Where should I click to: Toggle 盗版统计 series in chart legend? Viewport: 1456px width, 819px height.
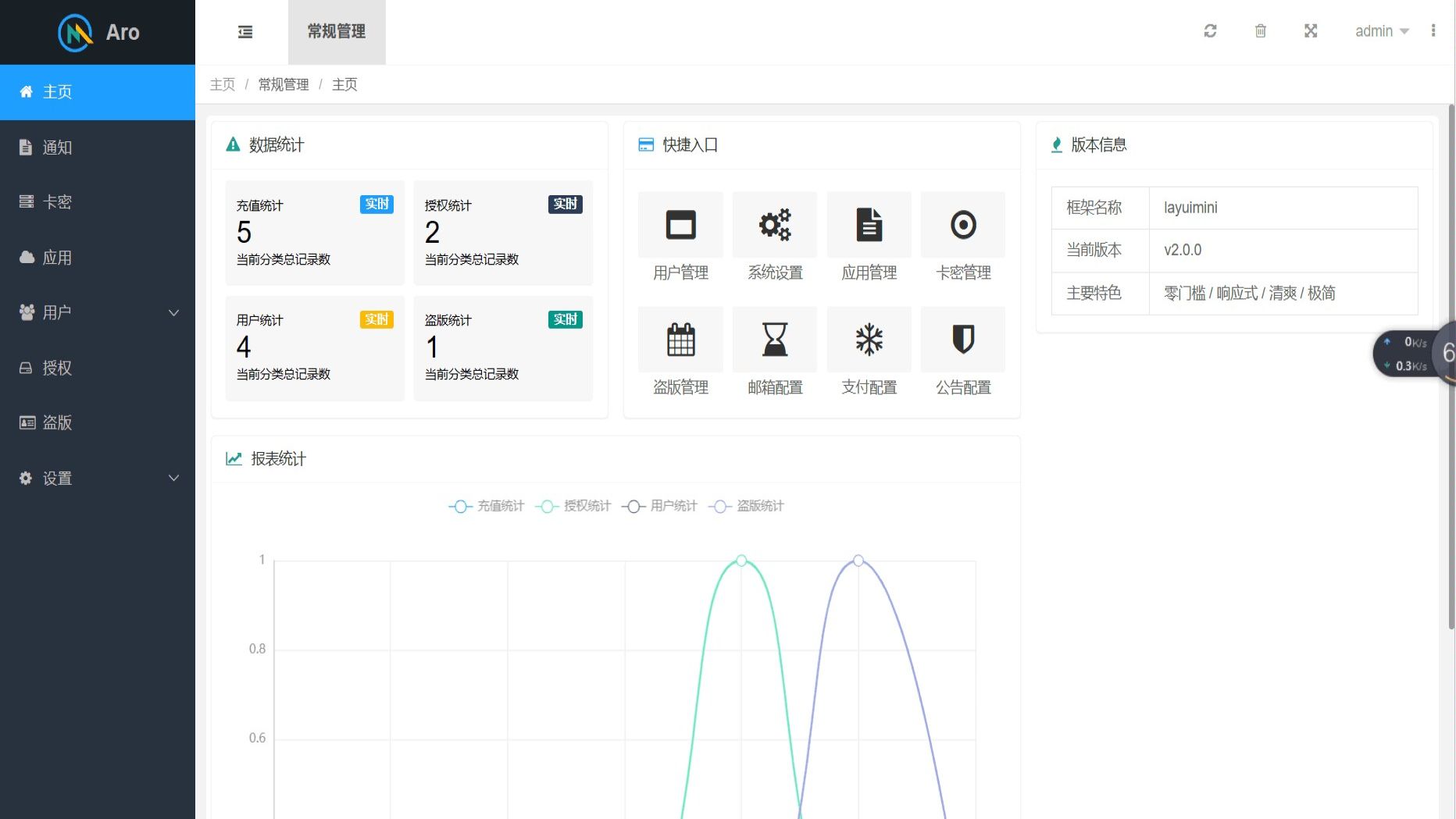coord(746,506)
